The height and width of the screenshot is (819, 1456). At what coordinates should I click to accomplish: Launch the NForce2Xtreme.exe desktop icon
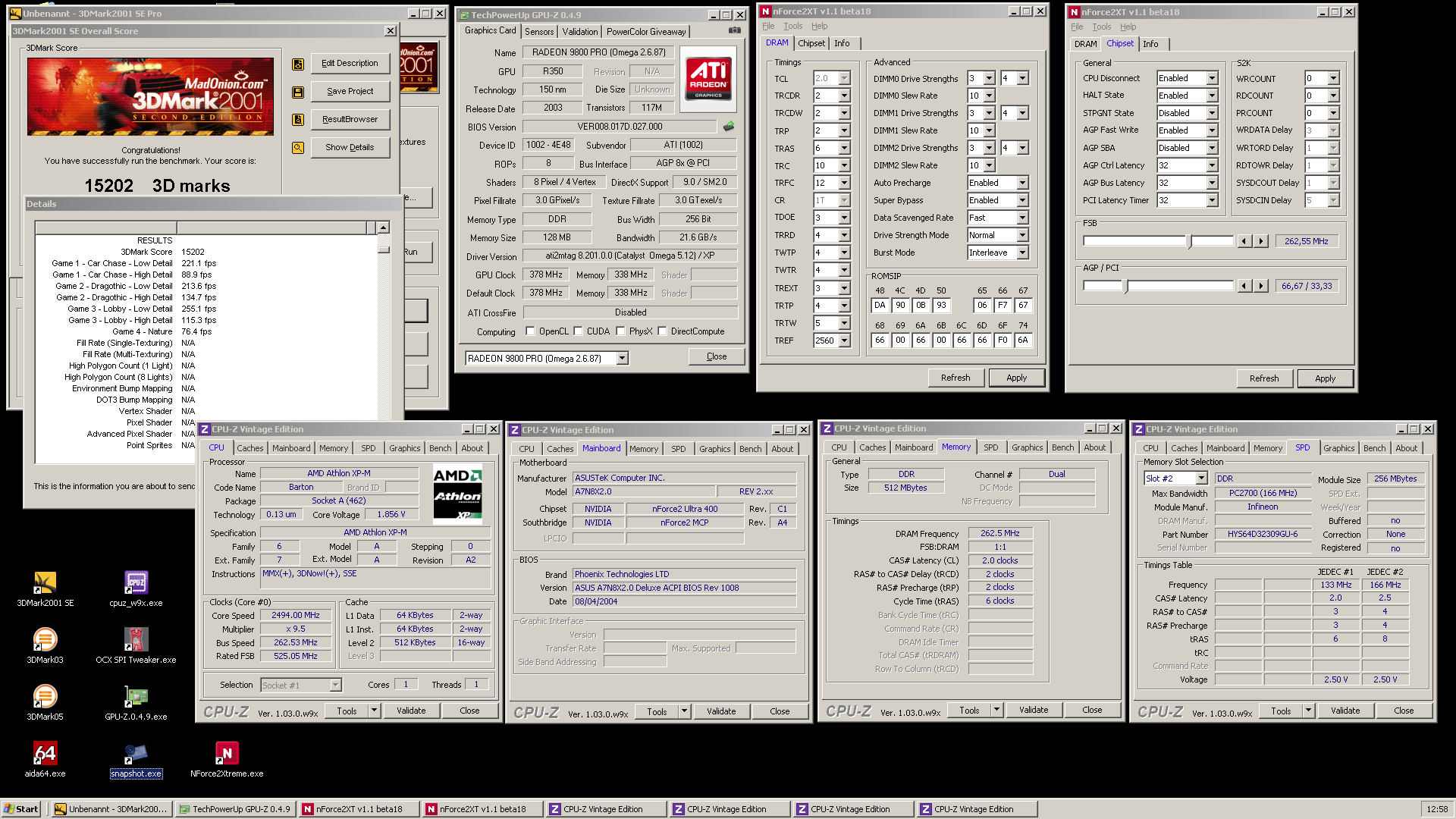[x=227, y=754]
